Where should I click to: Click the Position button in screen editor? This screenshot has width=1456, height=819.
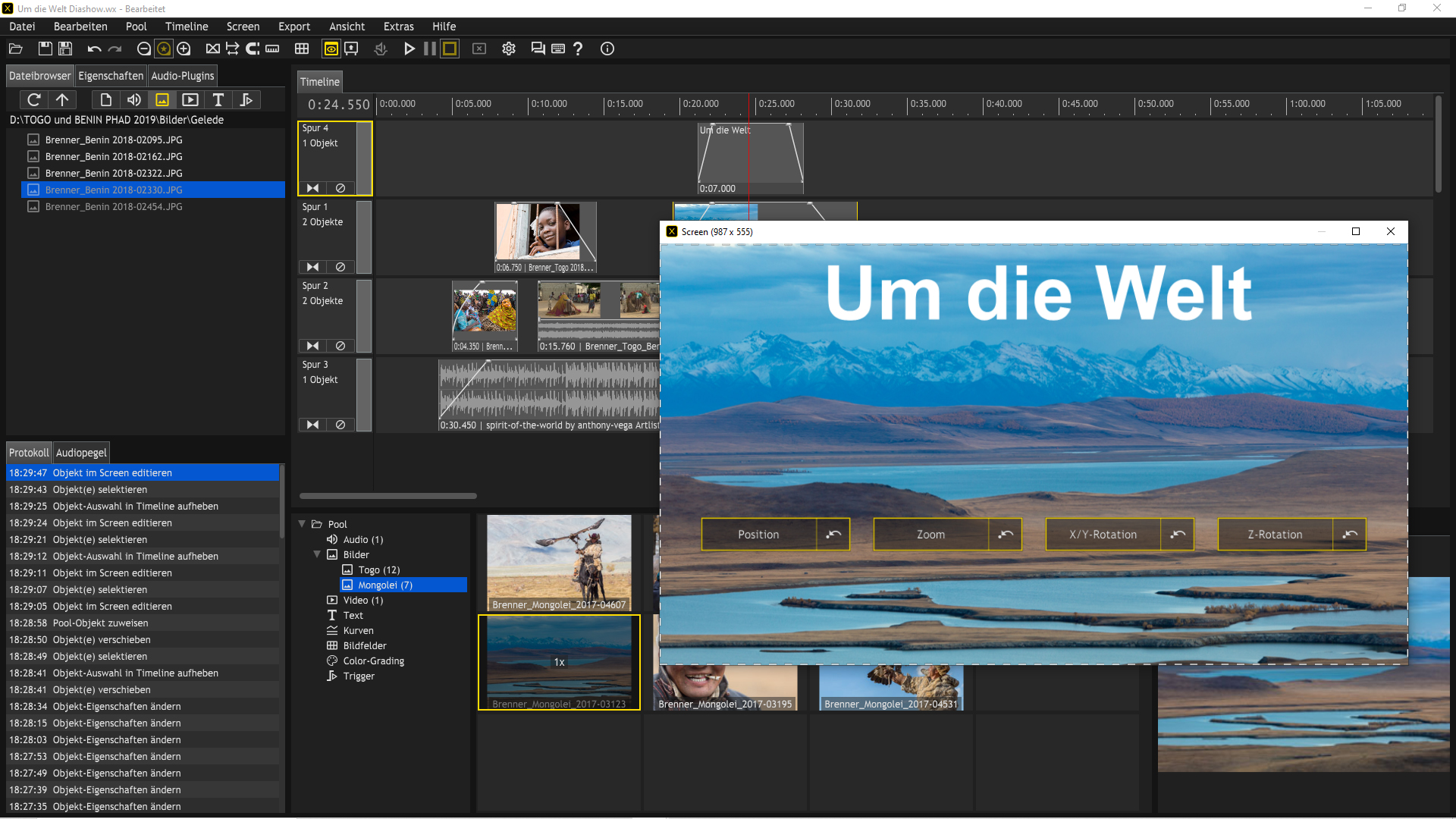(x=758, y=533)
